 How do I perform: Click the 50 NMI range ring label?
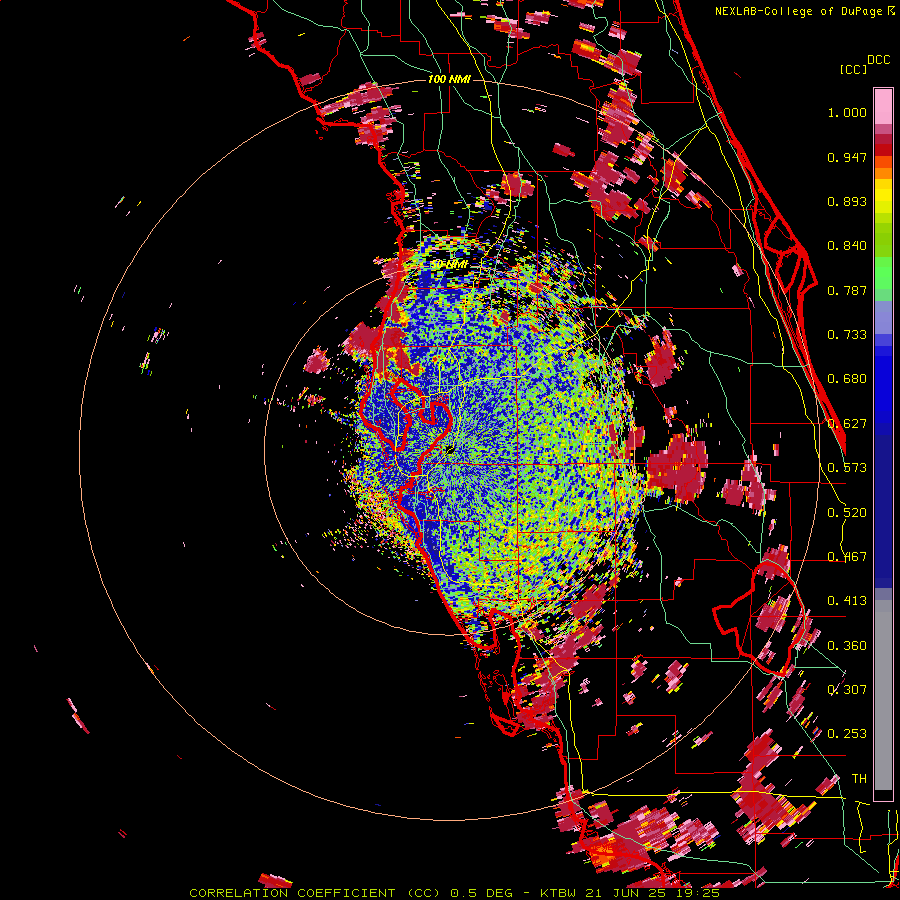(x=449, y=265)
